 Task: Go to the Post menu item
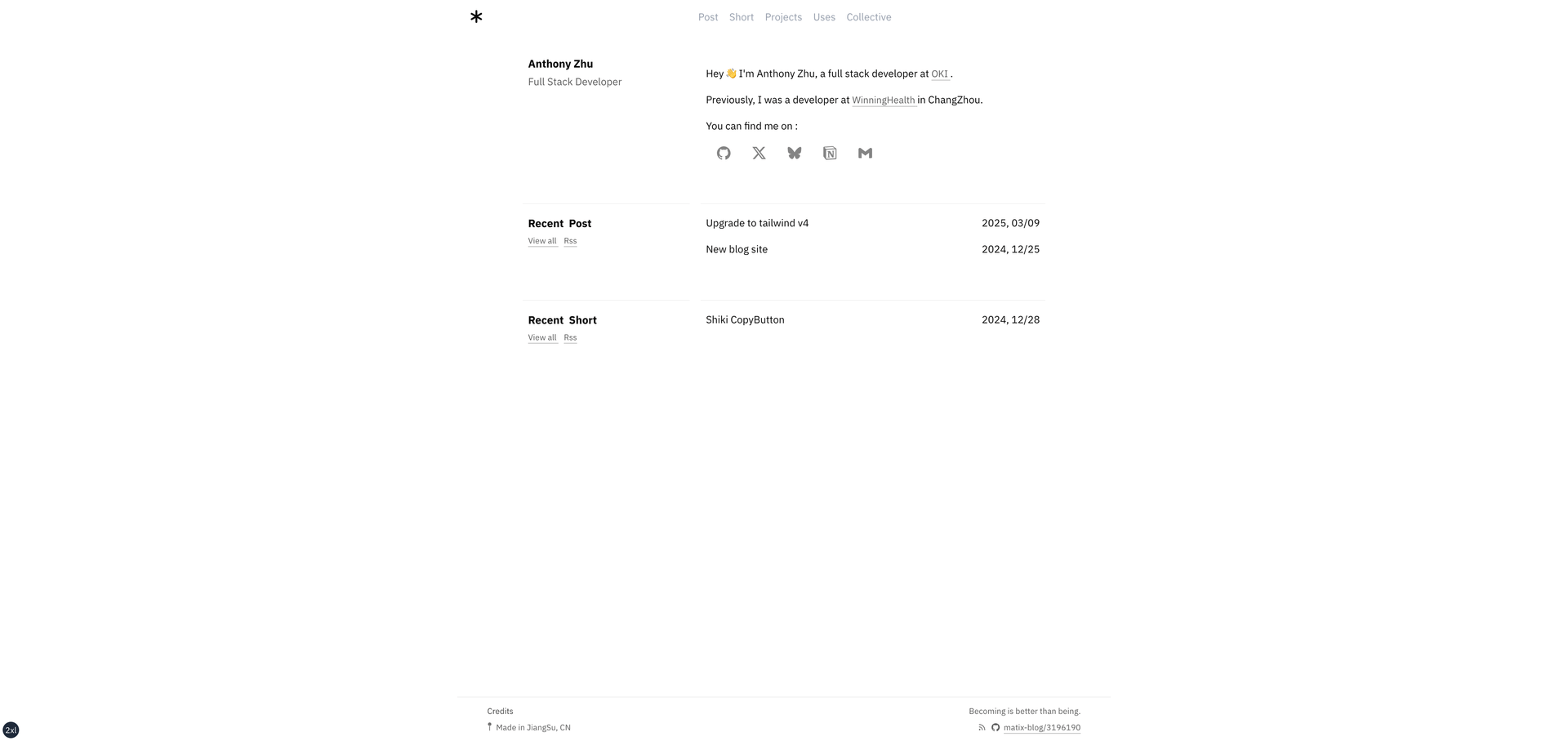tap(708, 17)
